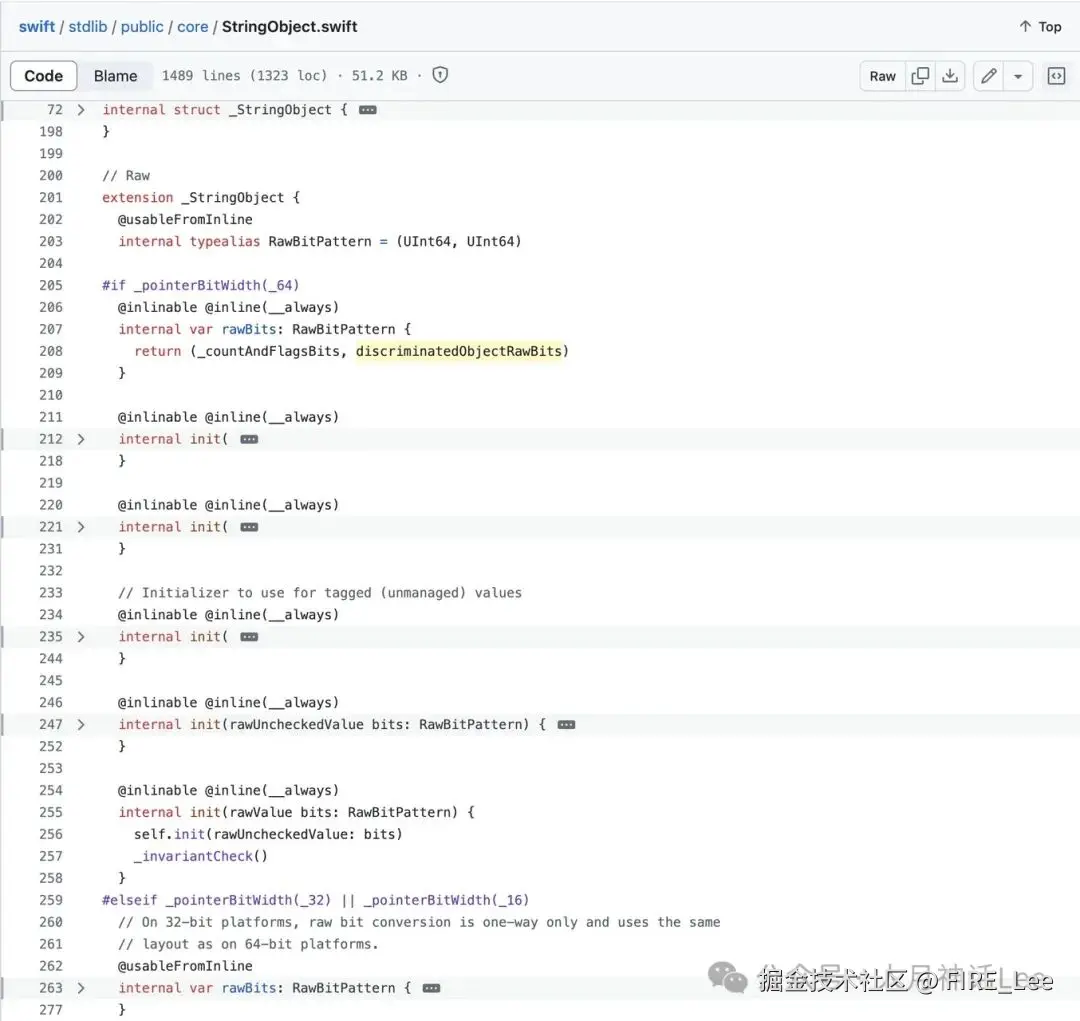The height and width of the screenshot is (1021, 1080).
Task: Select line number 208
Action: pyautogui.click(x=51, y=351)
